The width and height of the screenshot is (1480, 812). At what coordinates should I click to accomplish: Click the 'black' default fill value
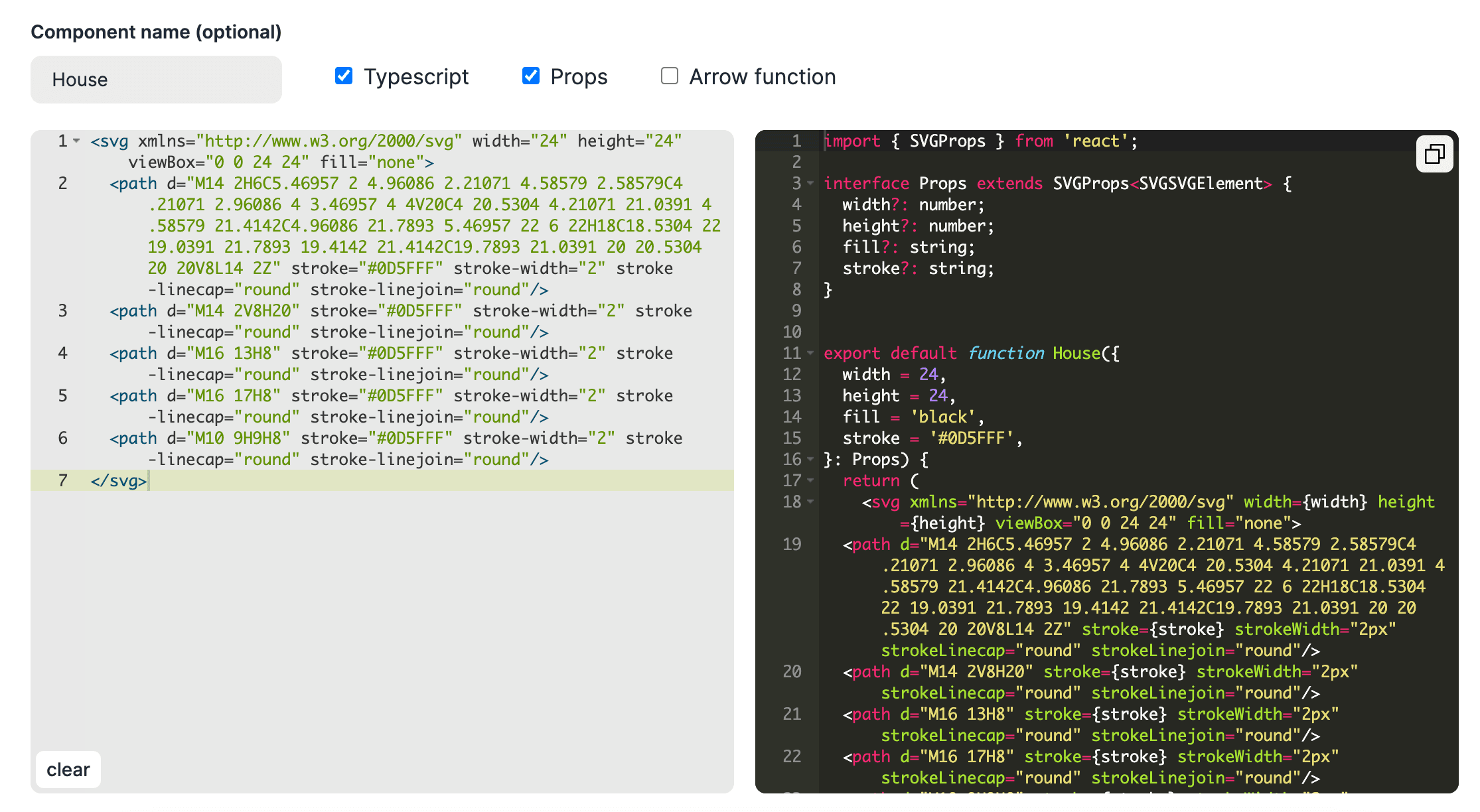(942, 417)
